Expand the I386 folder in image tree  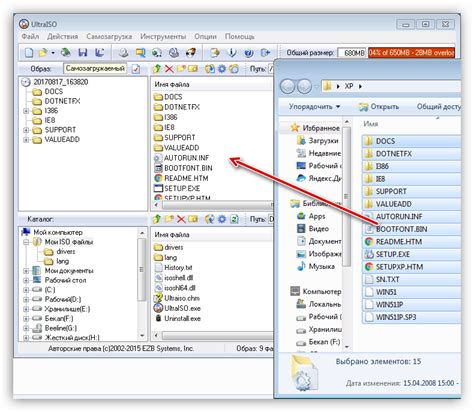pyautogui.click(x=26, y=111)
